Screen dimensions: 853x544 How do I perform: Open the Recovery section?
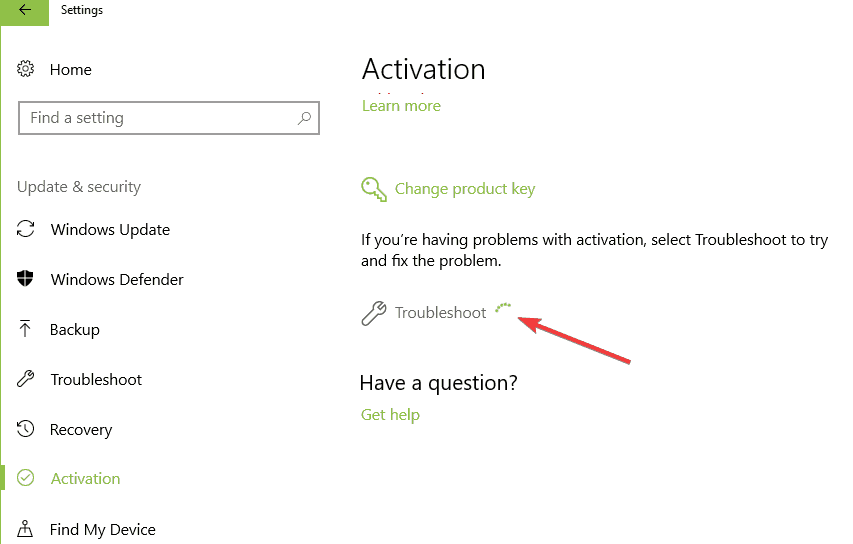coord(81,430)
